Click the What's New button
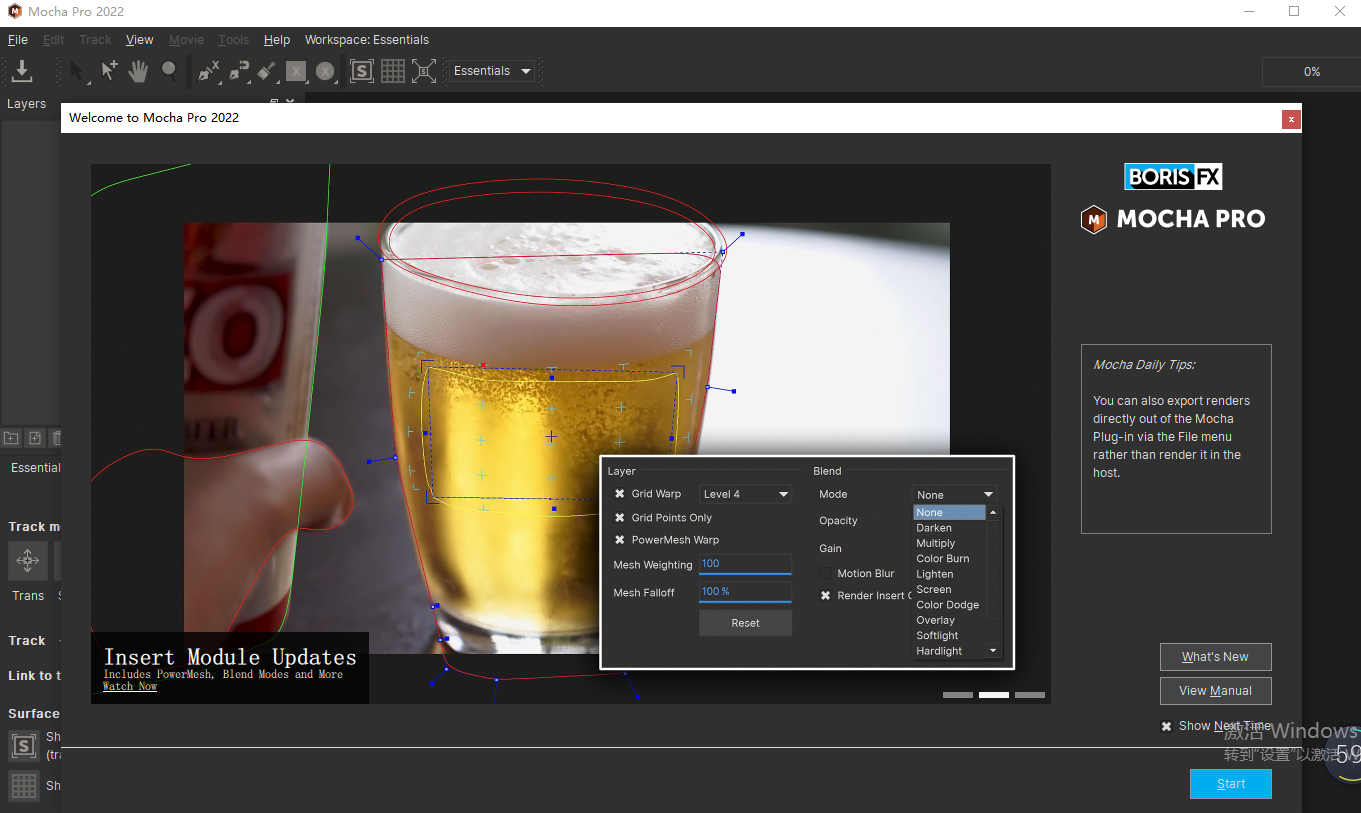Image resolution: width=1361 pixels, height=813 pixels. pyautogui.click(x=1215, y=657)
